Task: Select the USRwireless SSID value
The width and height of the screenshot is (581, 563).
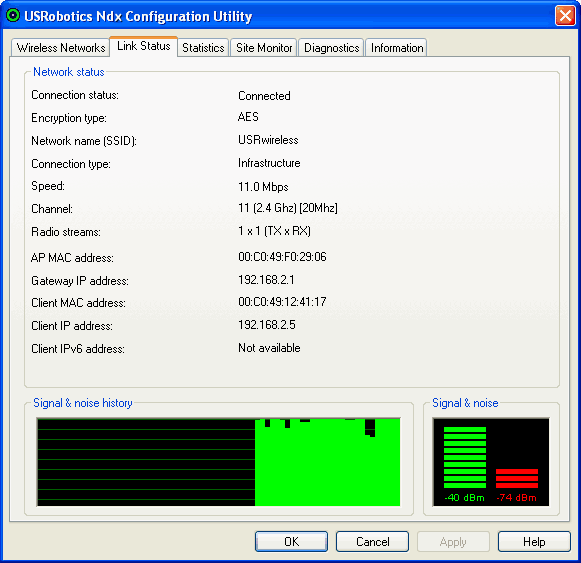Action: pos(268,140)
